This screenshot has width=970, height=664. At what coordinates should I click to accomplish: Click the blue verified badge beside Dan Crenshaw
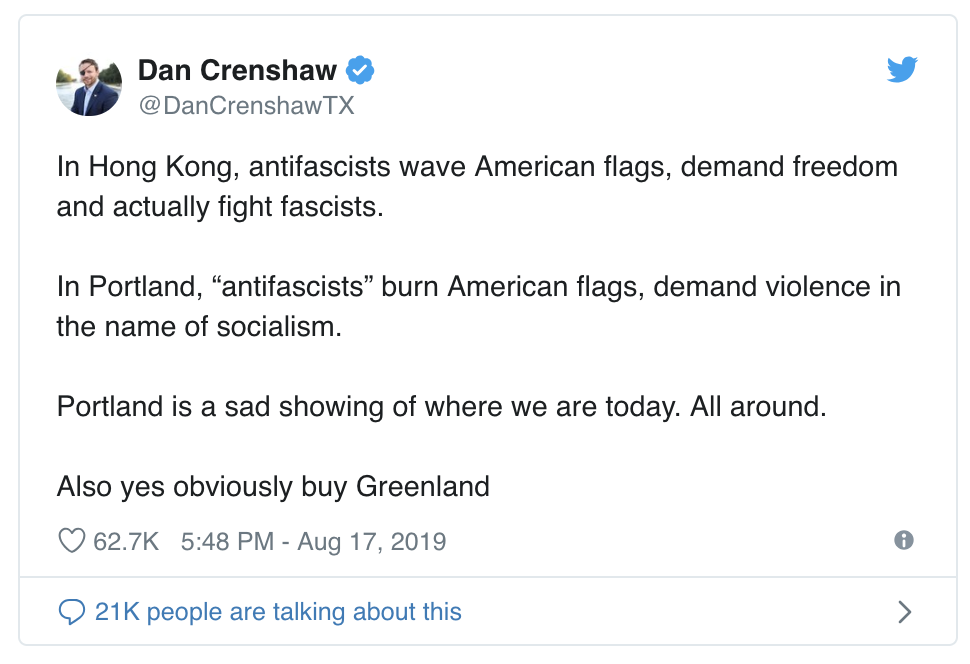360,70
